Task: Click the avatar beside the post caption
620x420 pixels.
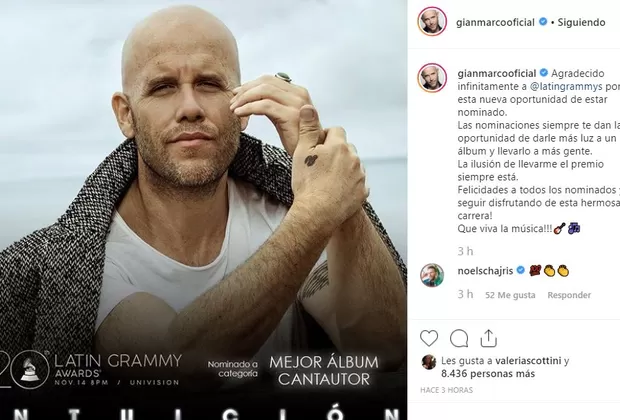Action: [432, 78]
